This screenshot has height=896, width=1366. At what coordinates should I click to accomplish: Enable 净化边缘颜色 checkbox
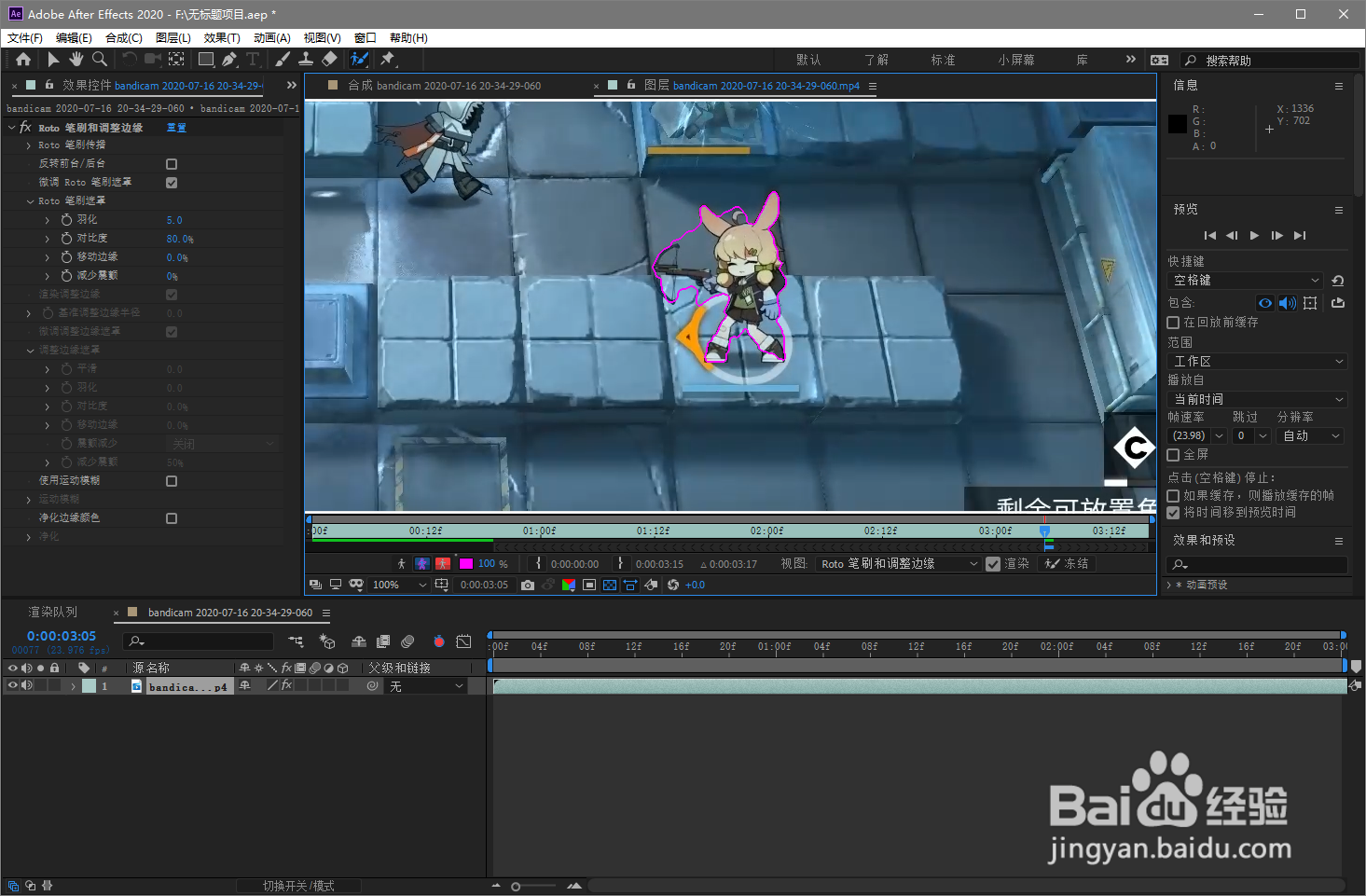click(x=172, y=518)
